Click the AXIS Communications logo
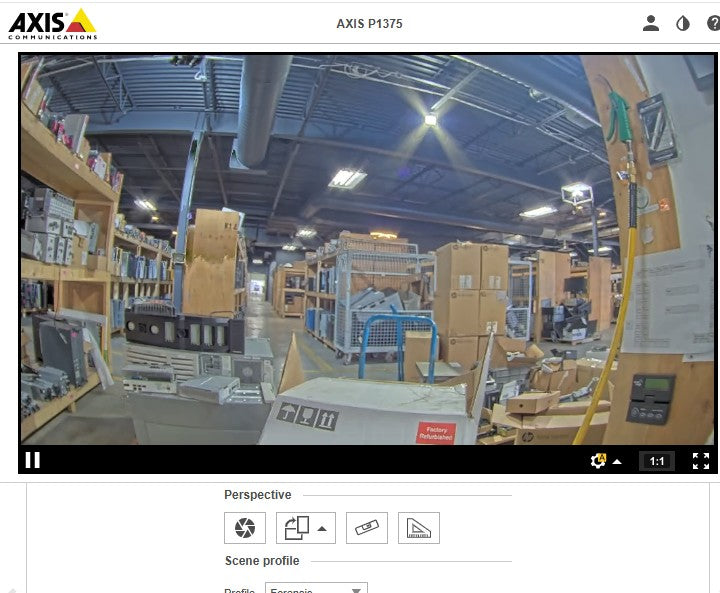 tap(52, 24)
